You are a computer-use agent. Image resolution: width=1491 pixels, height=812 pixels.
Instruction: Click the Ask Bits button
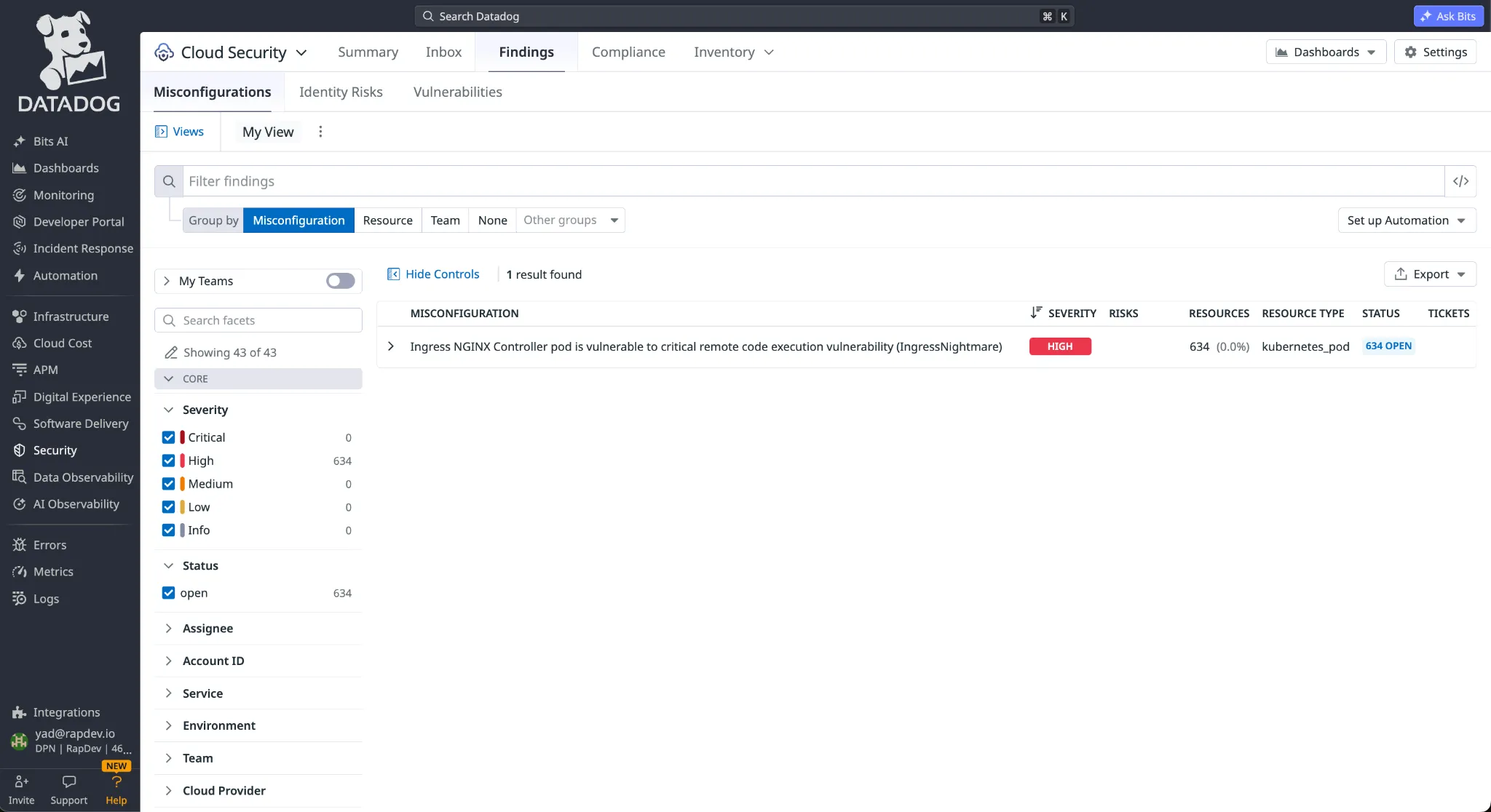click(1448, 16)
